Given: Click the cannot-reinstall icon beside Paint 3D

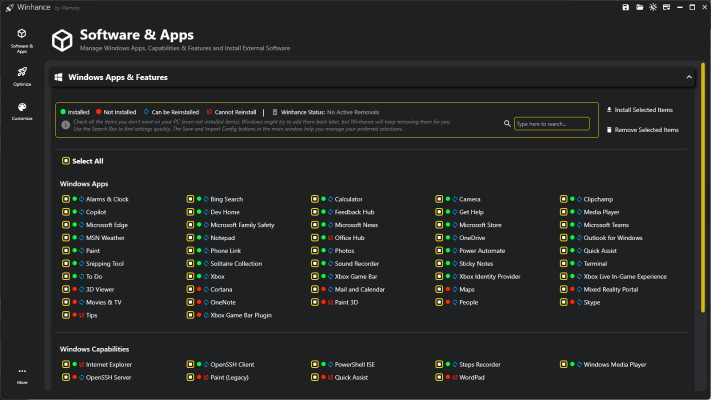Looking at the screenshot, I should pos(331,302).
